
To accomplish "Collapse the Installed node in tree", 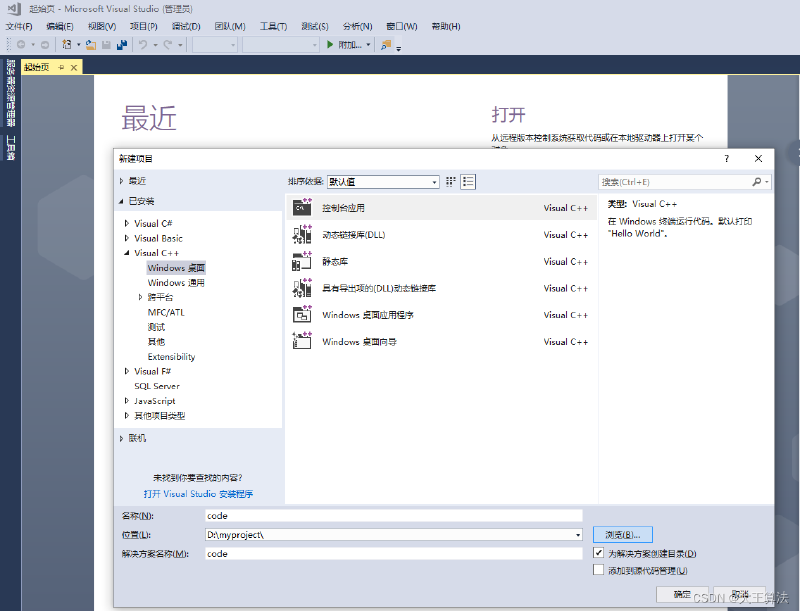I will click(121, 201).
